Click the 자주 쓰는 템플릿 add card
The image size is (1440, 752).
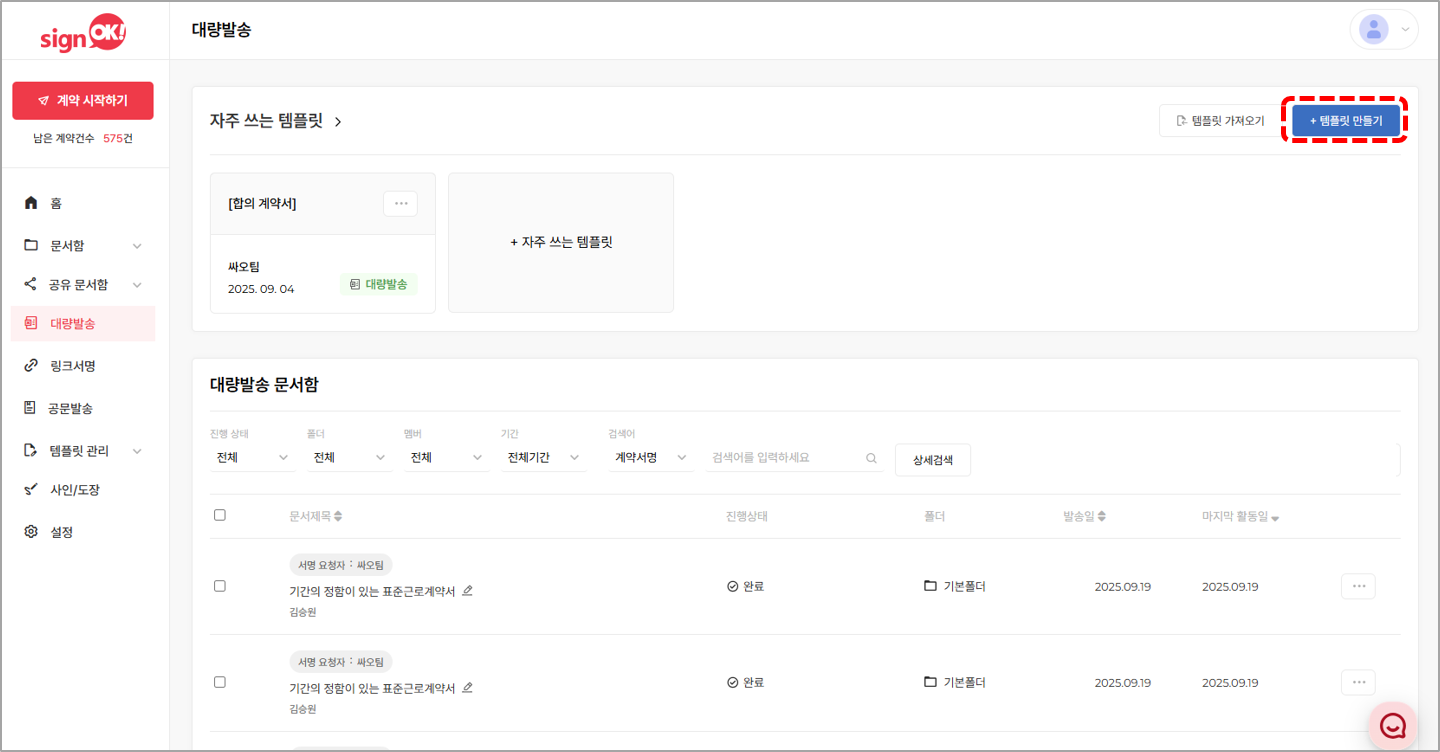[561, 242]
